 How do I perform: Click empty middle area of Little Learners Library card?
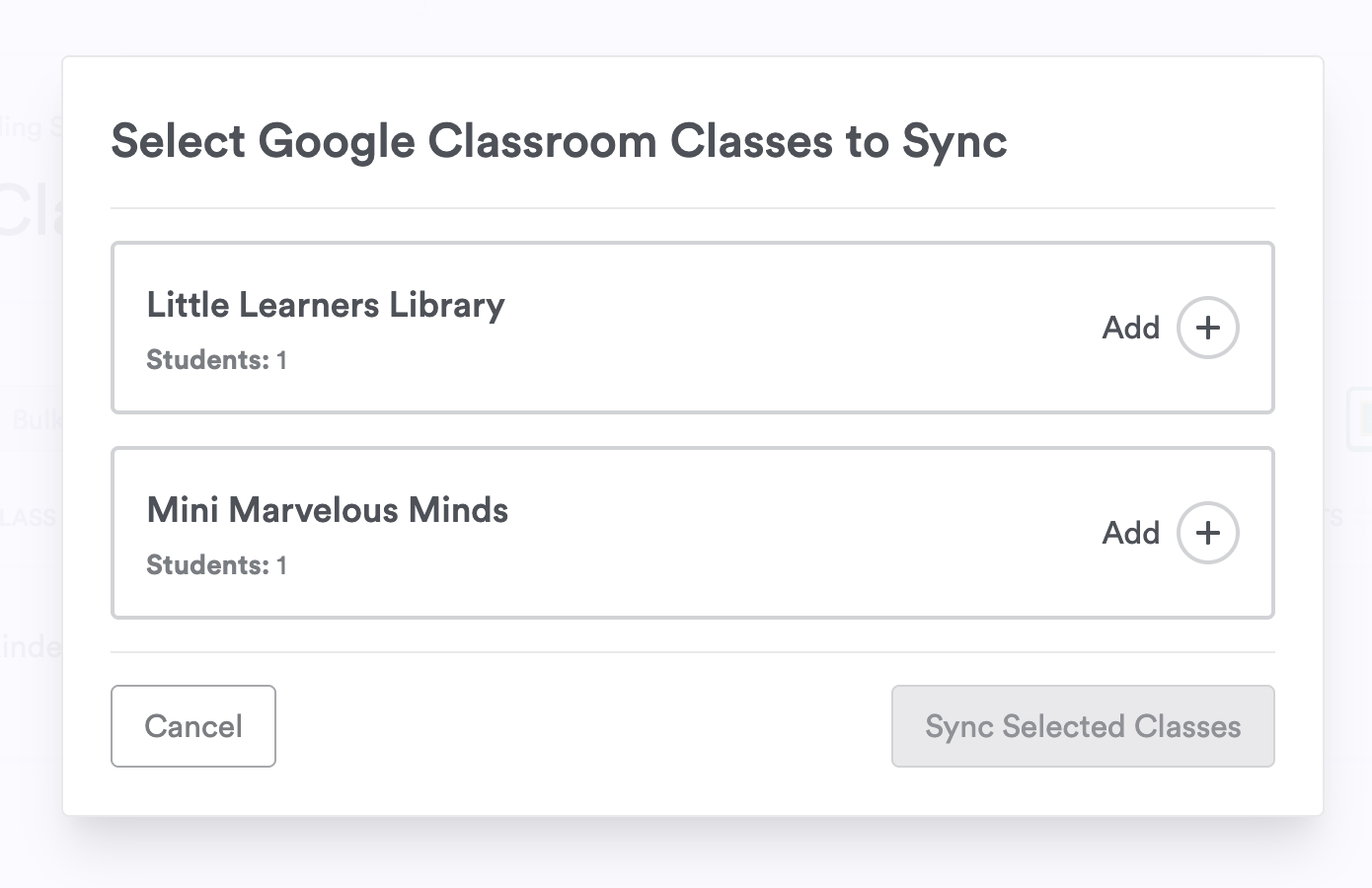pyautogui.click(x=790, y=328)
